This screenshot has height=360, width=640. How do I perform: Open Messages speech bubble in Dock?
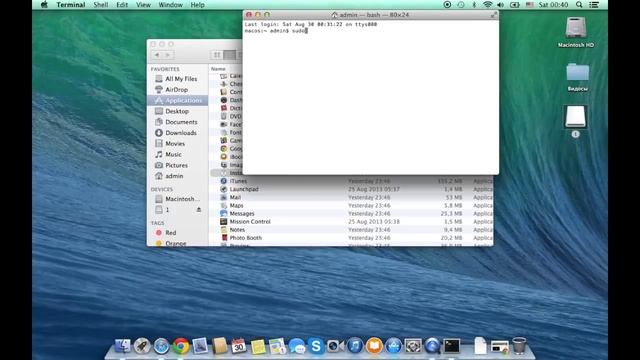297,346
